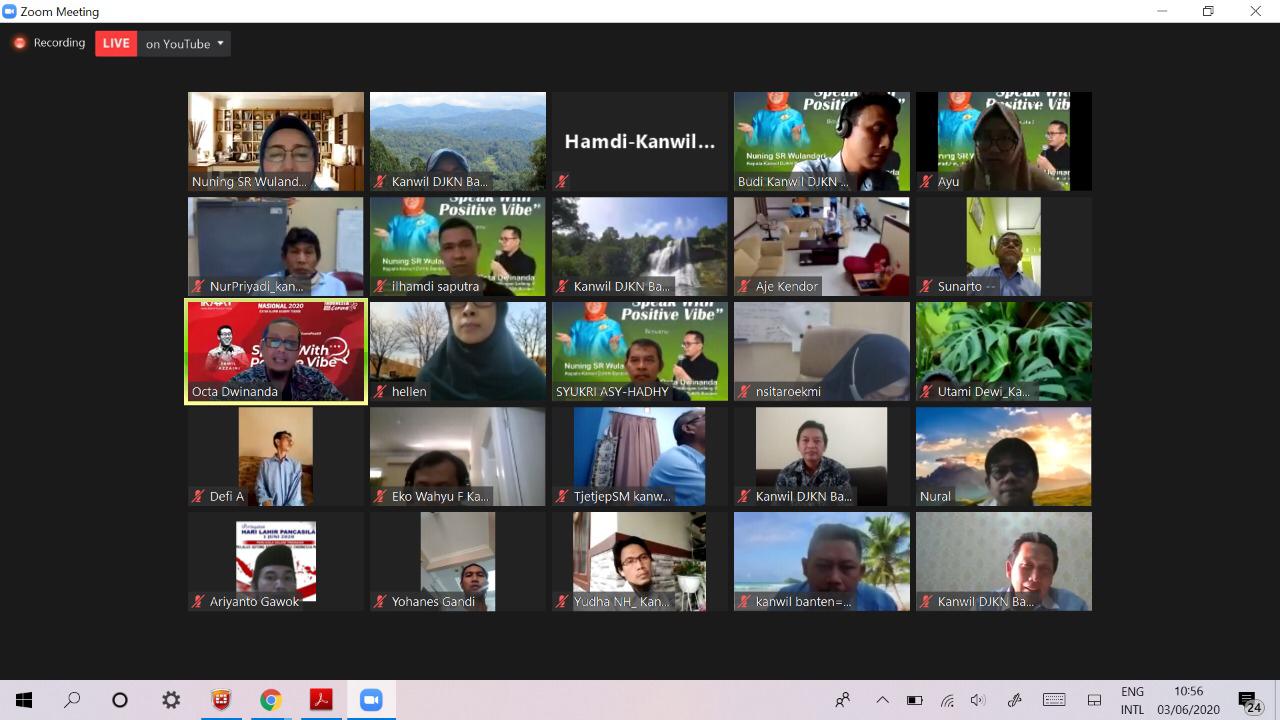Screen dimensions: 1280x720
Task: Open the volume control in system tray
Action: (978, 700)
